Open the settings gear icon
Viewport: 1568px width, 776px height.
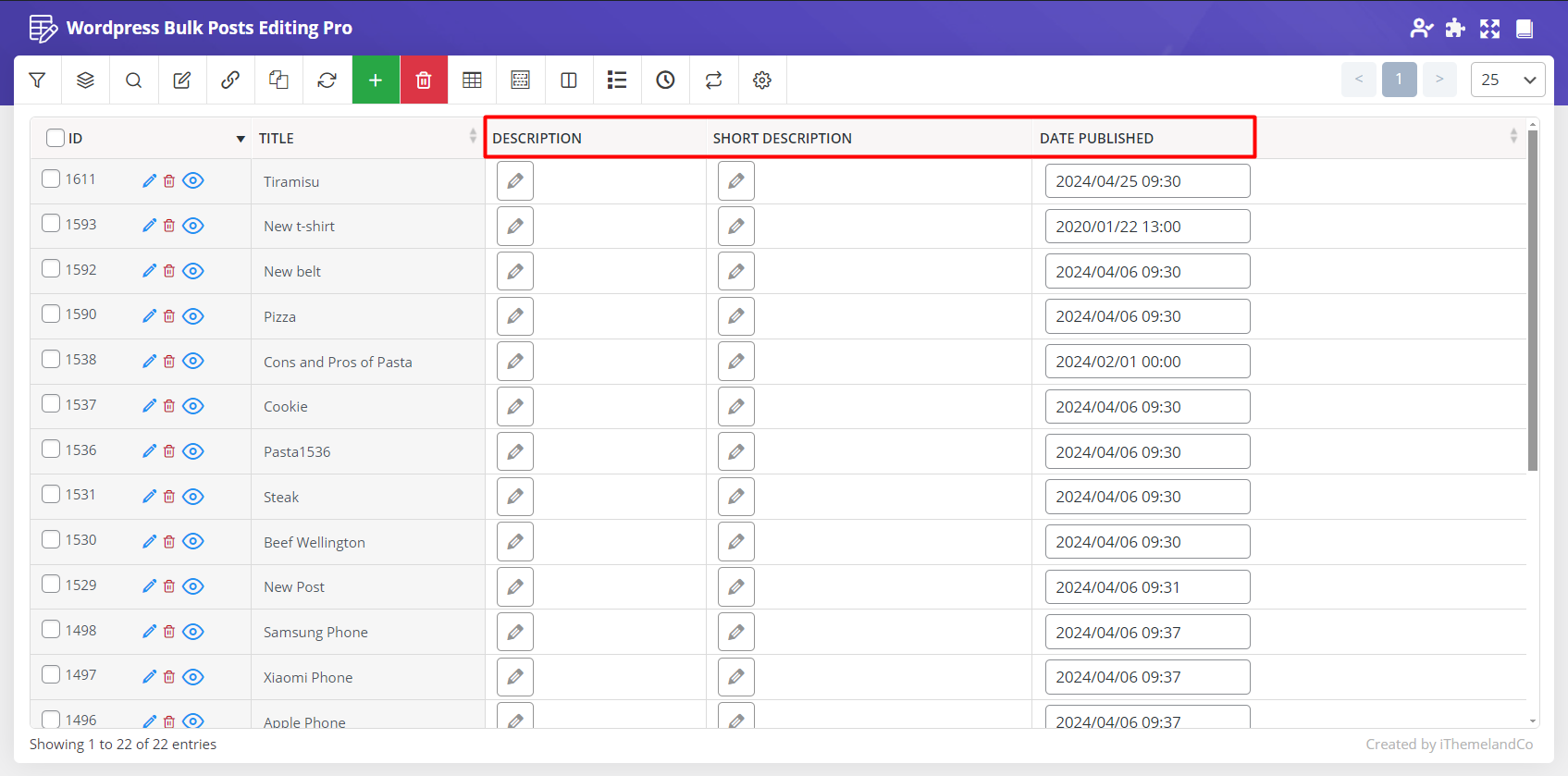pos(761,80)
